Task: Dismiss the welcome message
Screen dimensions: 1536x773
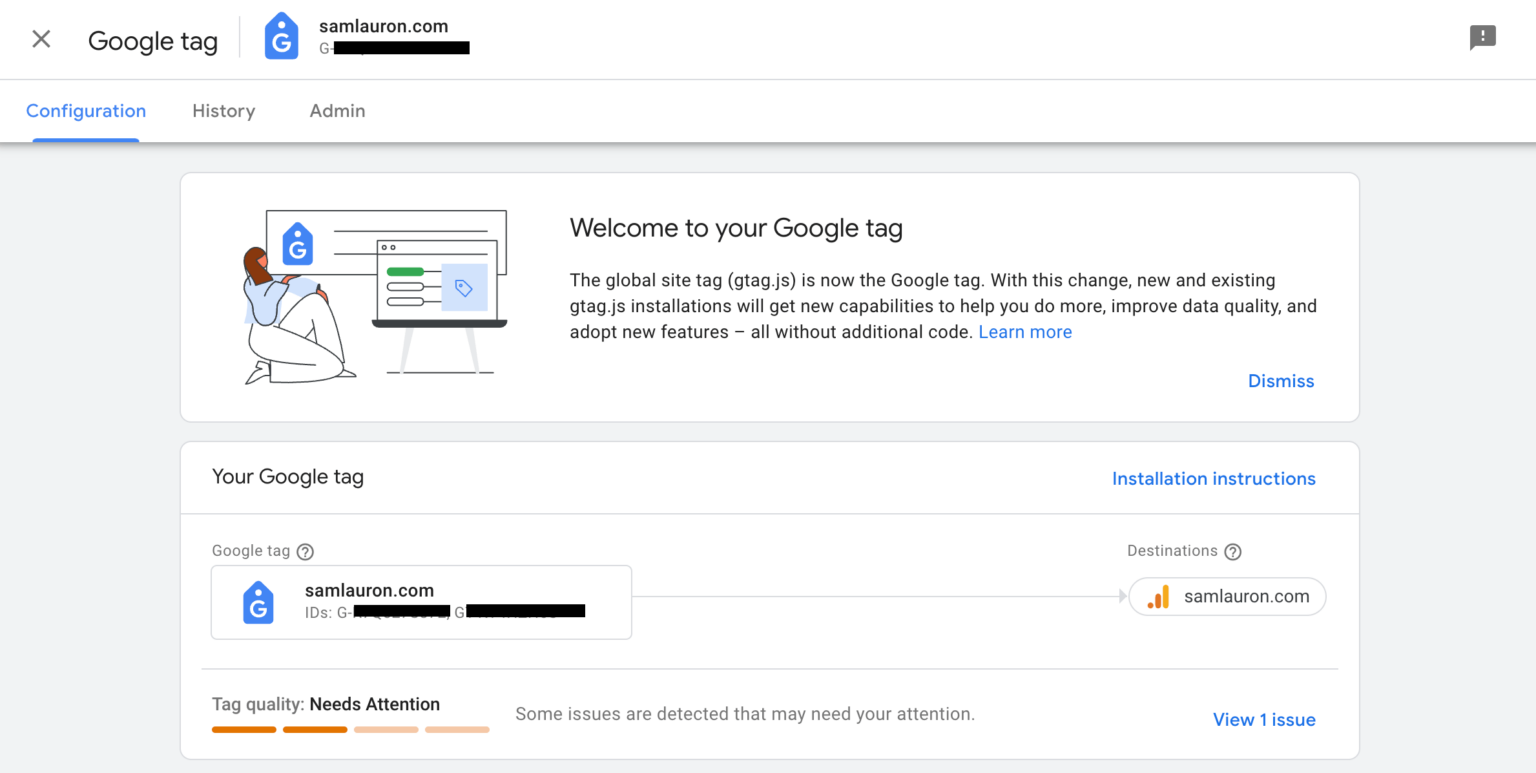Action: coord(1280,381)
